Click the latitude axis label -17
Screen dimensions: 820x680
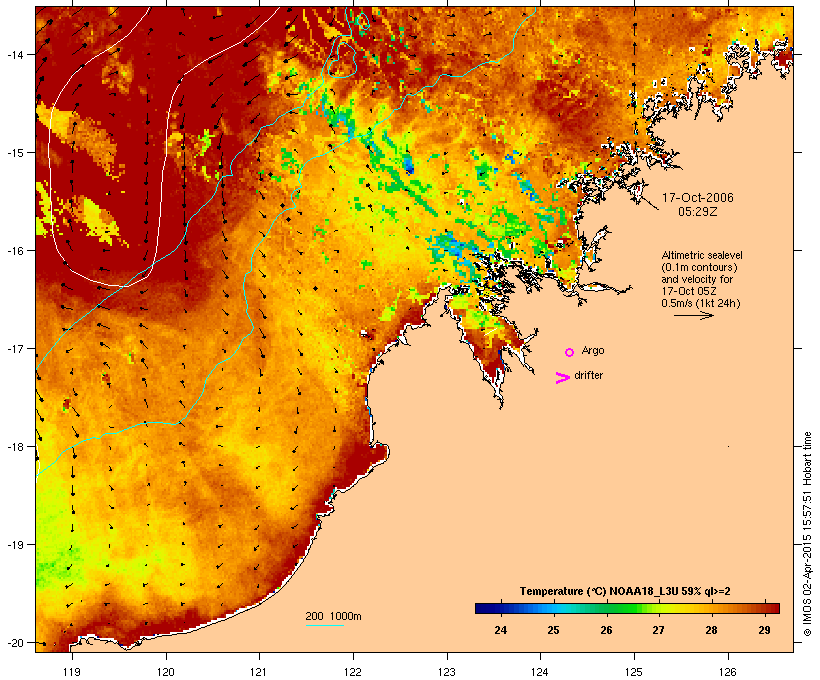click(14, 349)
